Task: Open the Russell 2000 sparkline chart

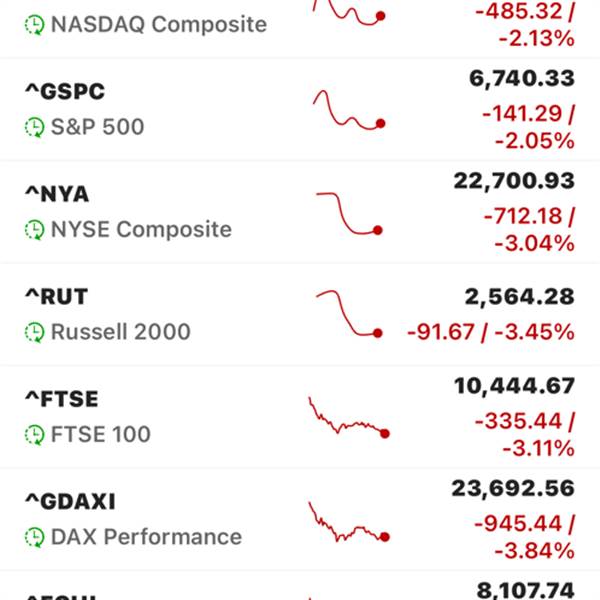Action: [x=349, y=315]
